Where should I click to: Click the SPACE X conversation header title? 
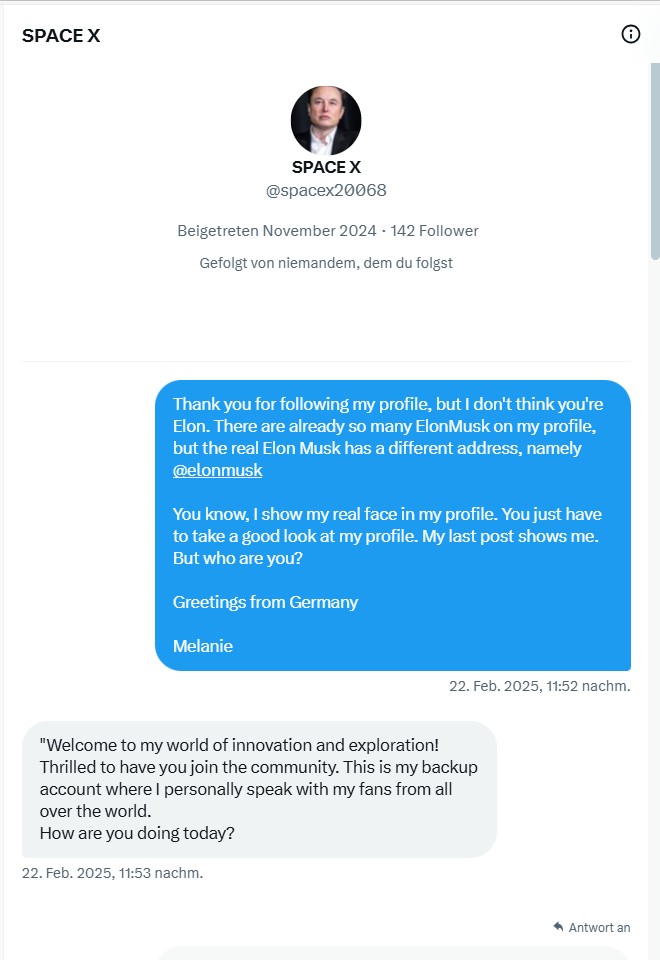point(60,35)
